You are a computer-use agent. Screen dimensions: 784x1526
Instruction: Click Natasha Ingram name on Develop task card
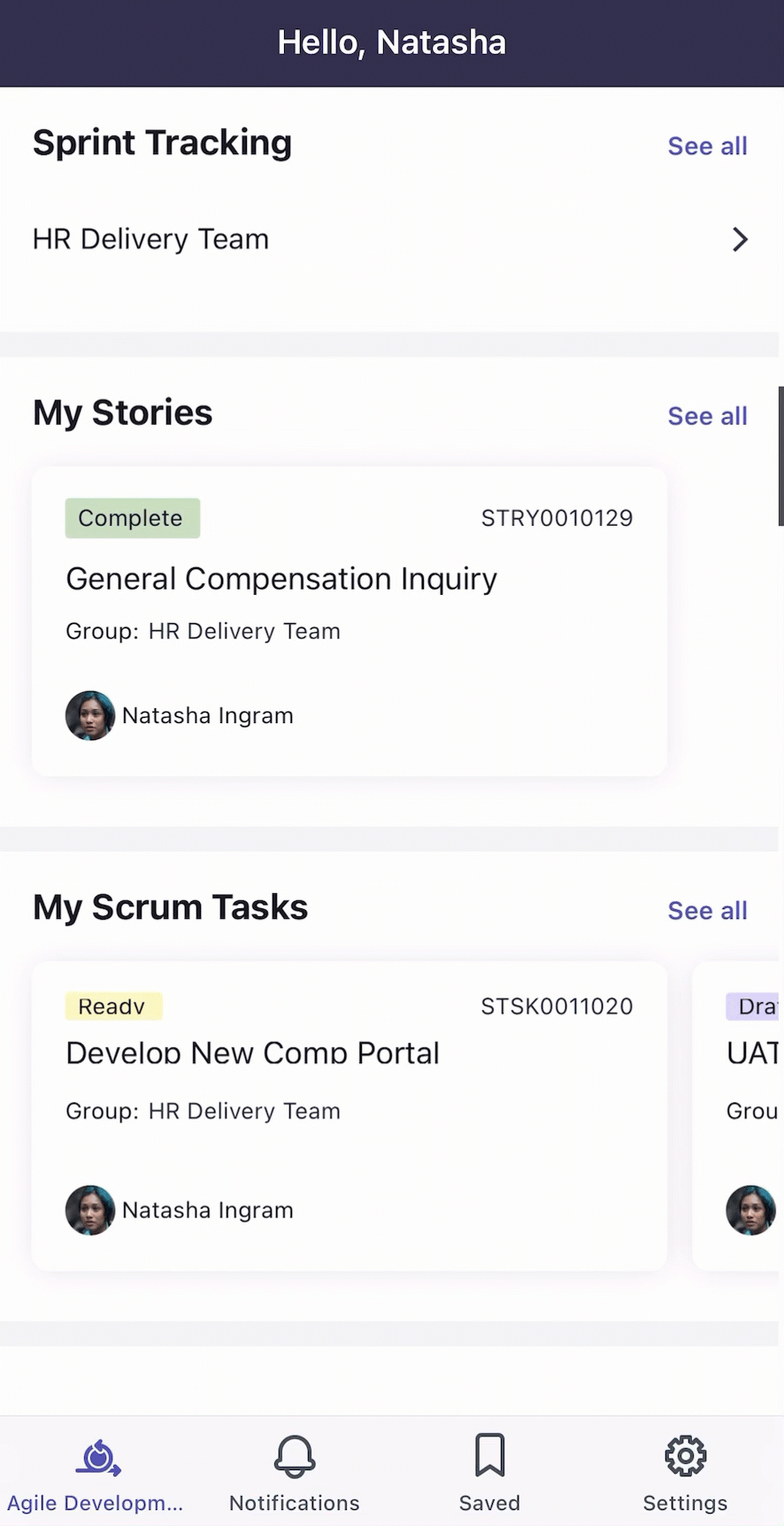(x=208, y=1210)
